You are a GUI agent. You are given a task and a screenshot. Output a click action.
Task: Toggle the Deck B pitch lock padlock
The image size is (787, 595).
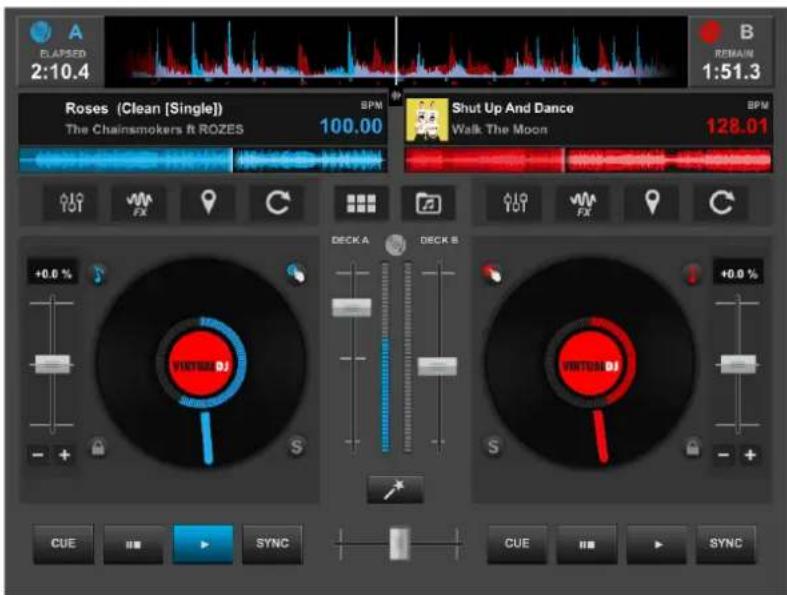click(693, 447)
